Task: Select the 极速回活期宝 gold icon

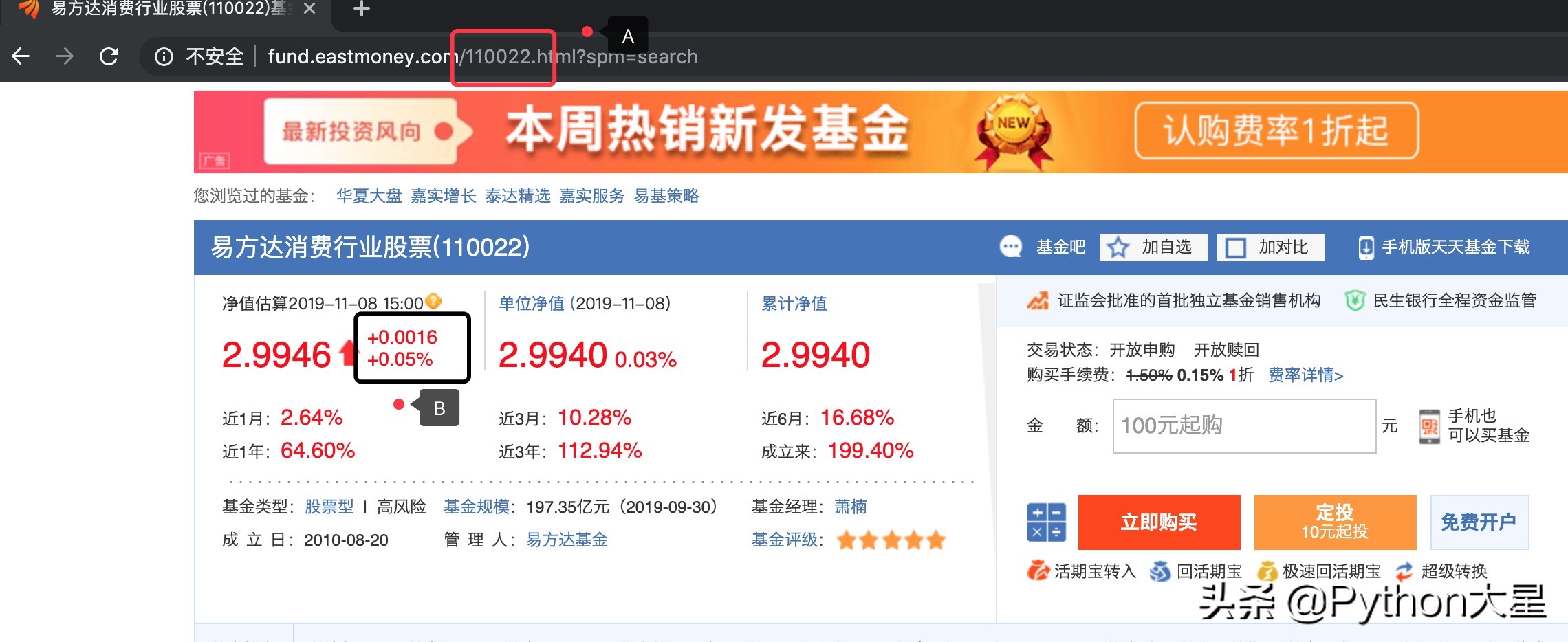Action: (x=1265, y=571)
